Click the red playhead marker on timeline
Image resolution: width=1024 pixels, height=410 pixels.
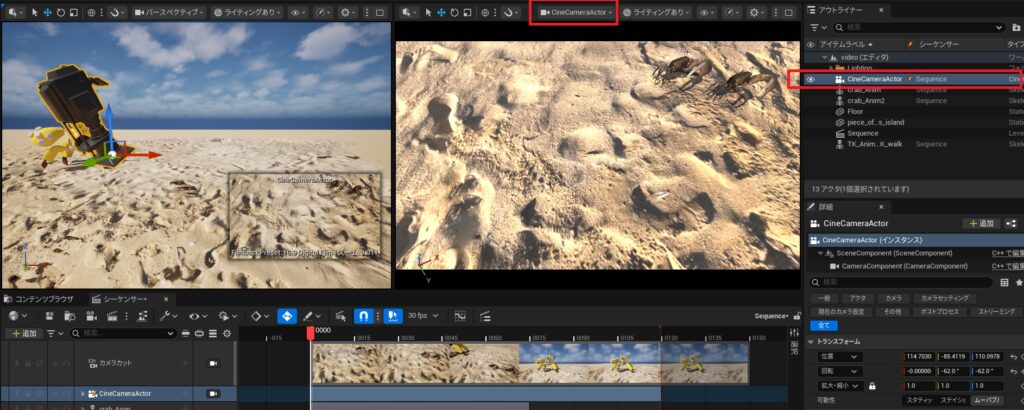tap(311, 333)
